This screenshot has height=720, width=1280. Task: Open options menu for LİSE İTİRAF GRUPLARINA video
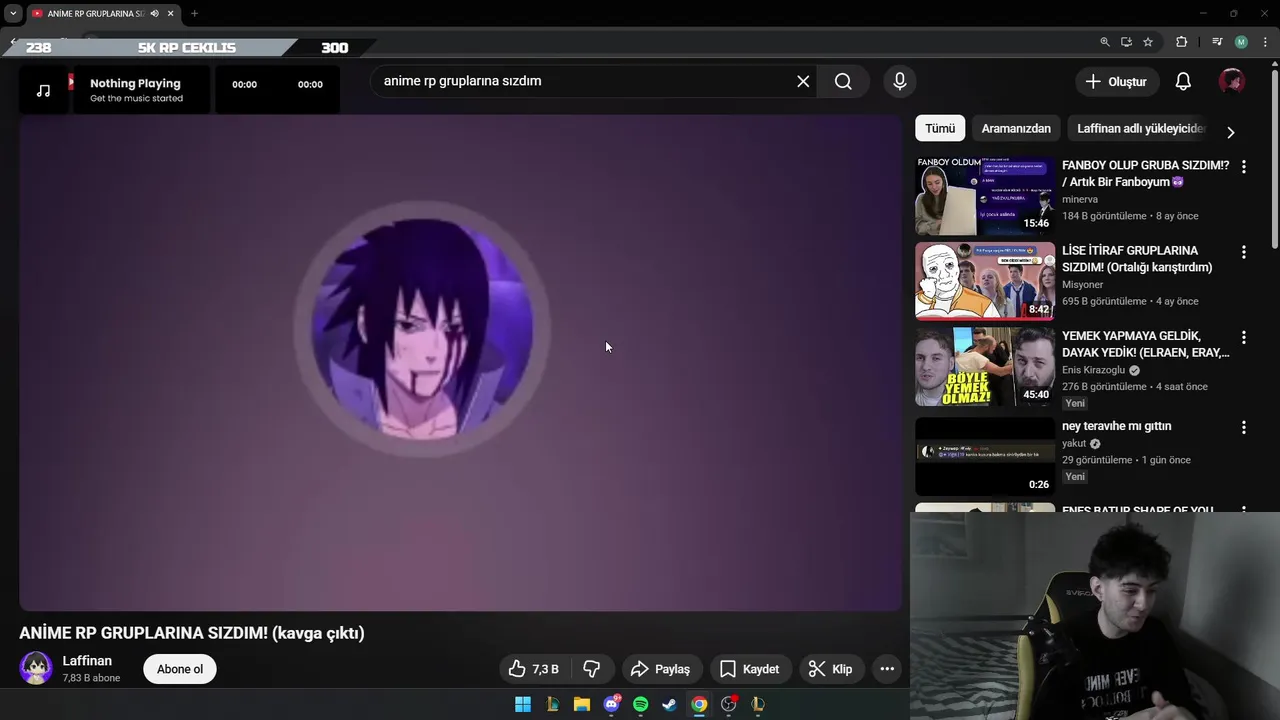tap(1244, 252)
